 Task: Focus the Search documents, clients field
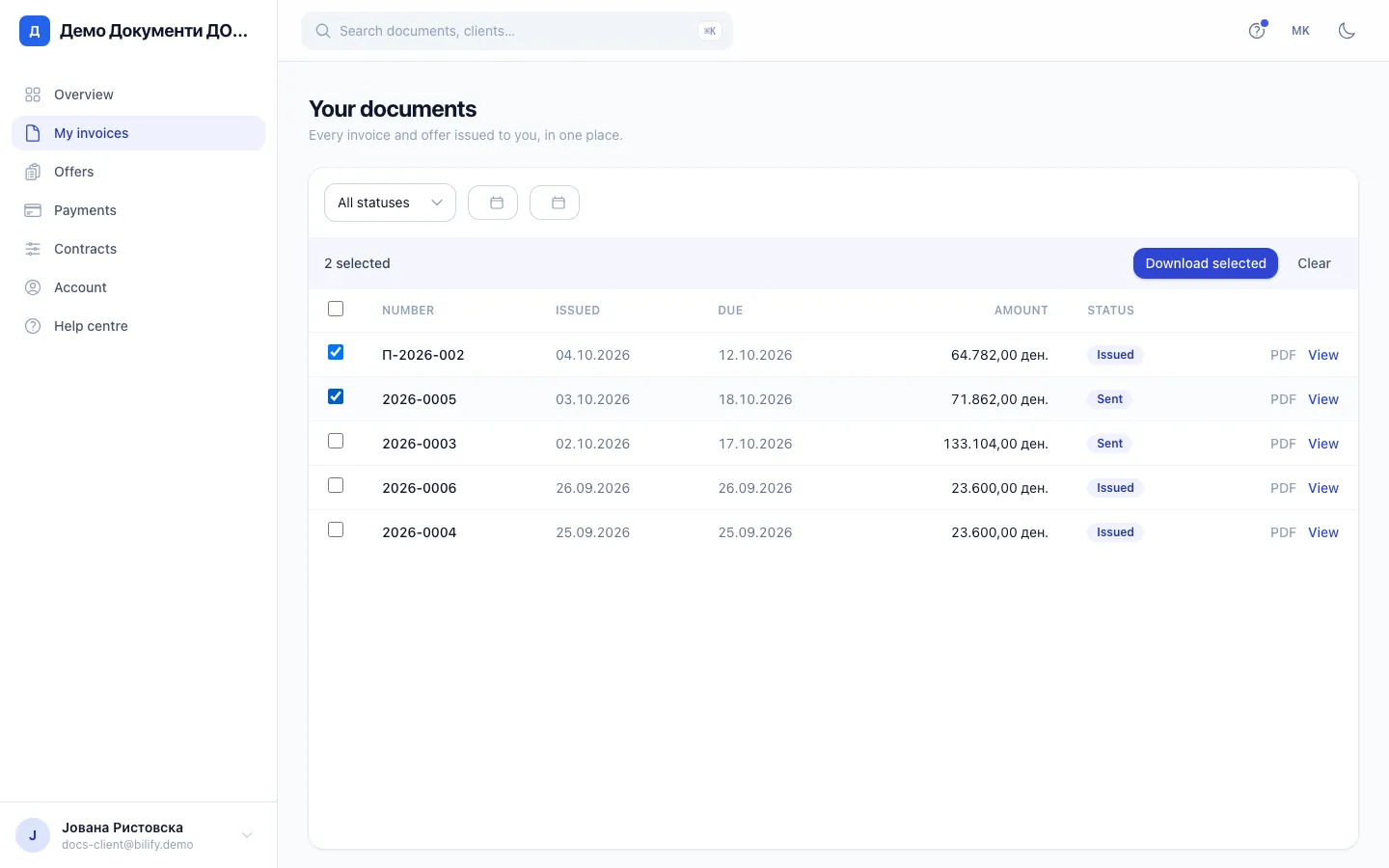pyautogui.click(x=517, y=31)
